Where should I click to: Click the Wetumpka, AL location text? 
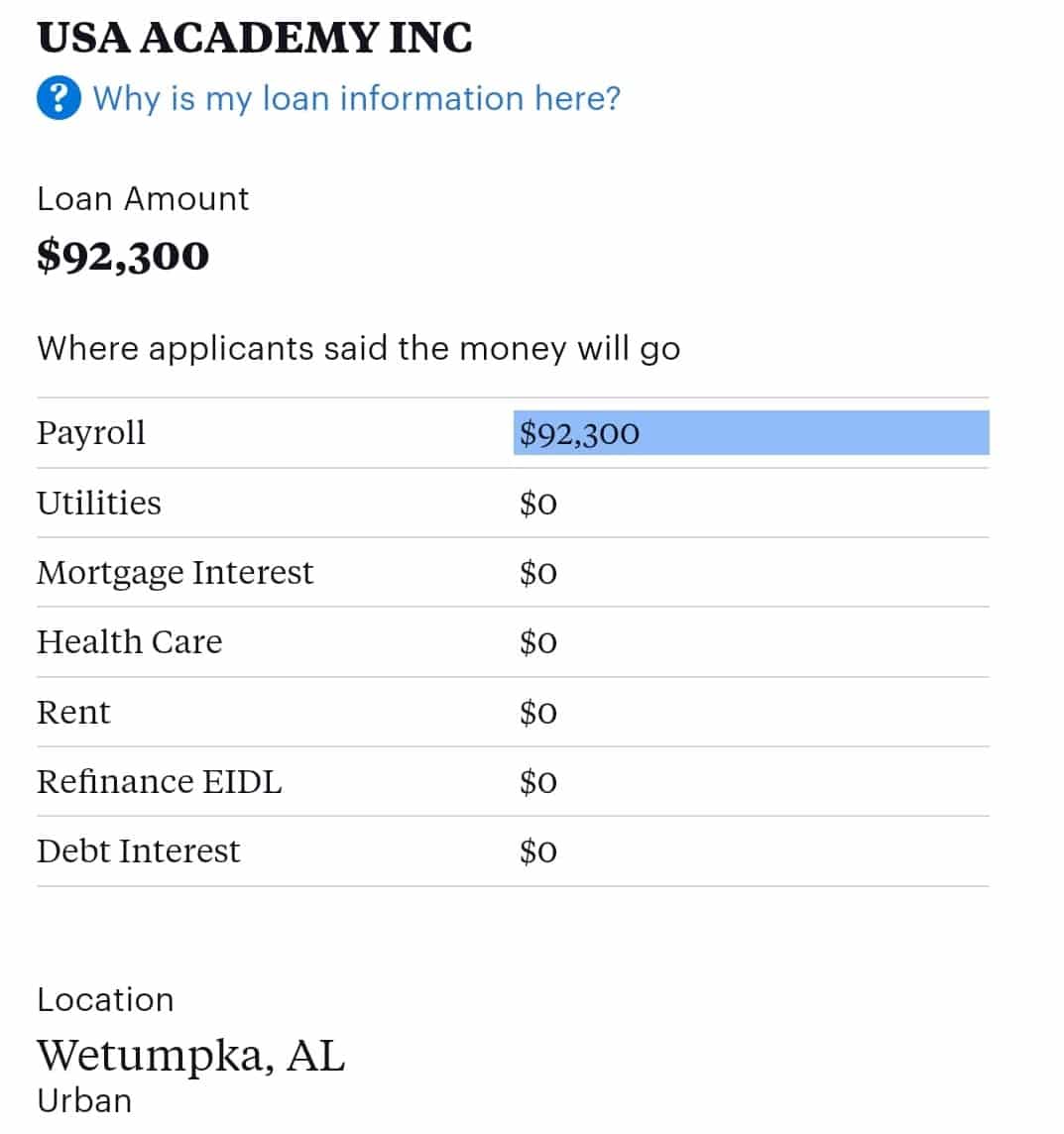coord(190,1055)
